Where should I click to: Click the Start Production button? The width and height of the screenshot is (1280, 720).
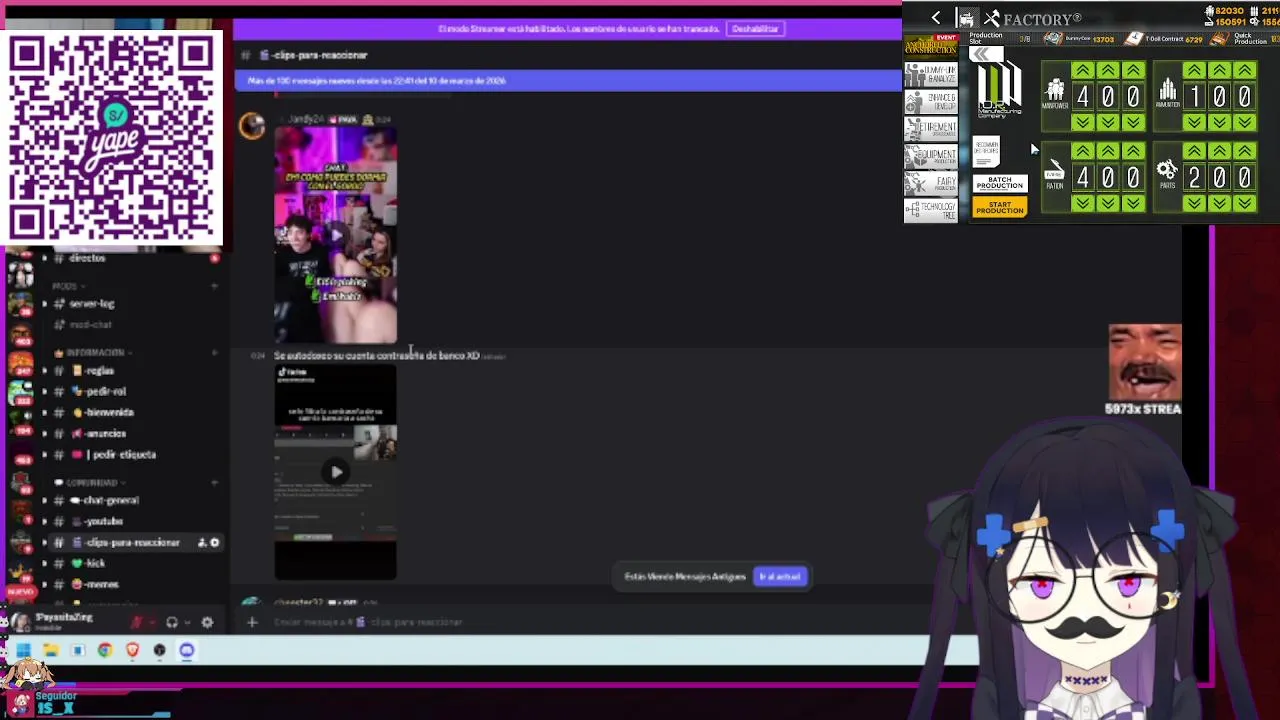pyautogui.click(x=1000, y=206)
